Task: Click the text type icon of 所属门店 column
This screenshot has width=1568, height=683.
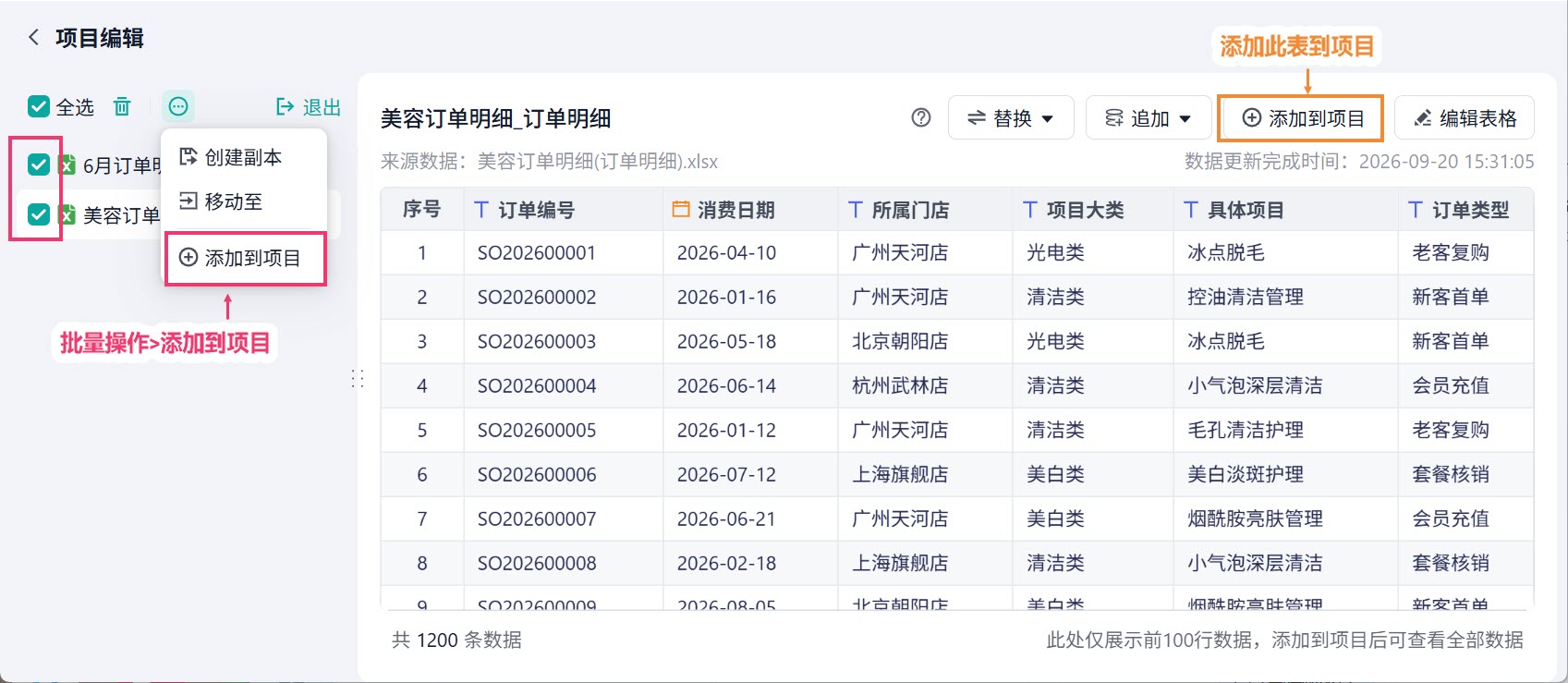Action: (x=856, y=210)
